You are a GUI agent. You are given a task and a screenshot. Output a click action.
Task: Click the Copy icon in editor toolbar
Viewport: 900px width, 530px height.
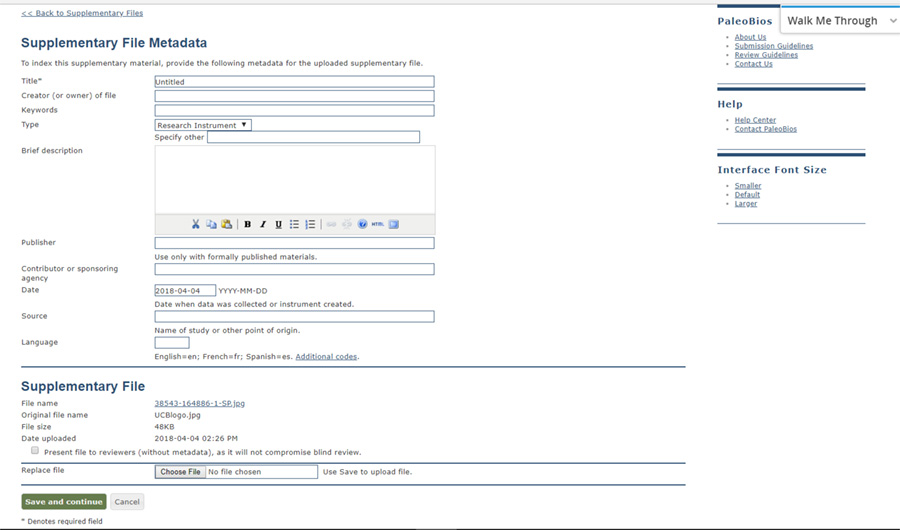coord(211,224)
